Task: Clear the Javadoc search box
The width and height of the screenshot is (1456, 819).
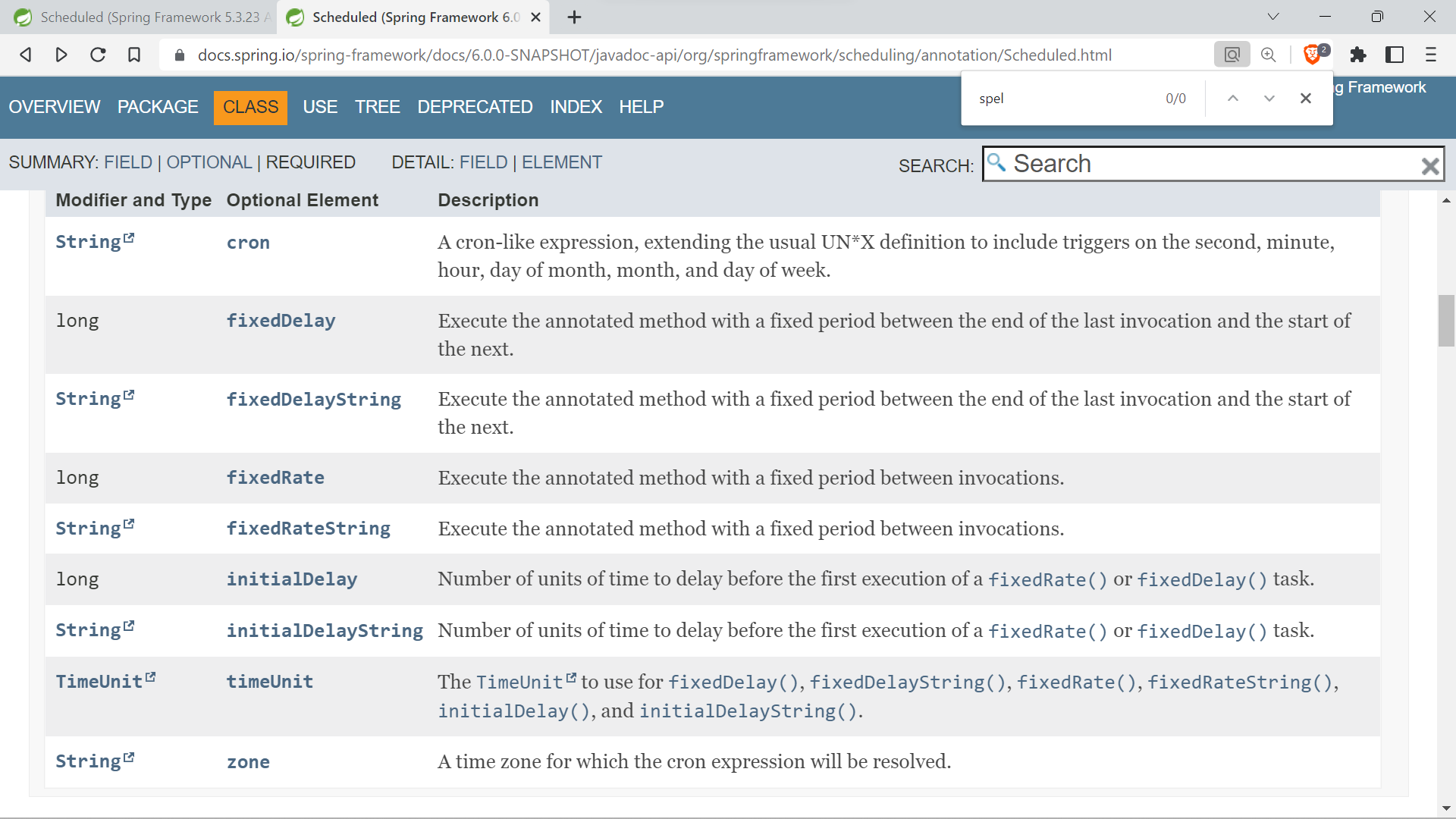Action: click(1430, 166)
